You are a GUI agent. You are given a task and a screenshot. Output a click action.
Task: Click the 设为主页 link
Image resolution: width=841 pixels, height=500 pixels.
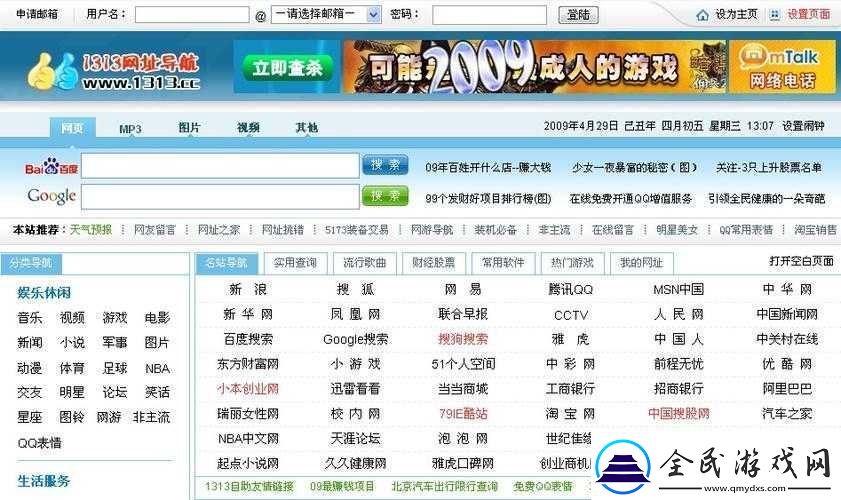click(736, 14)
